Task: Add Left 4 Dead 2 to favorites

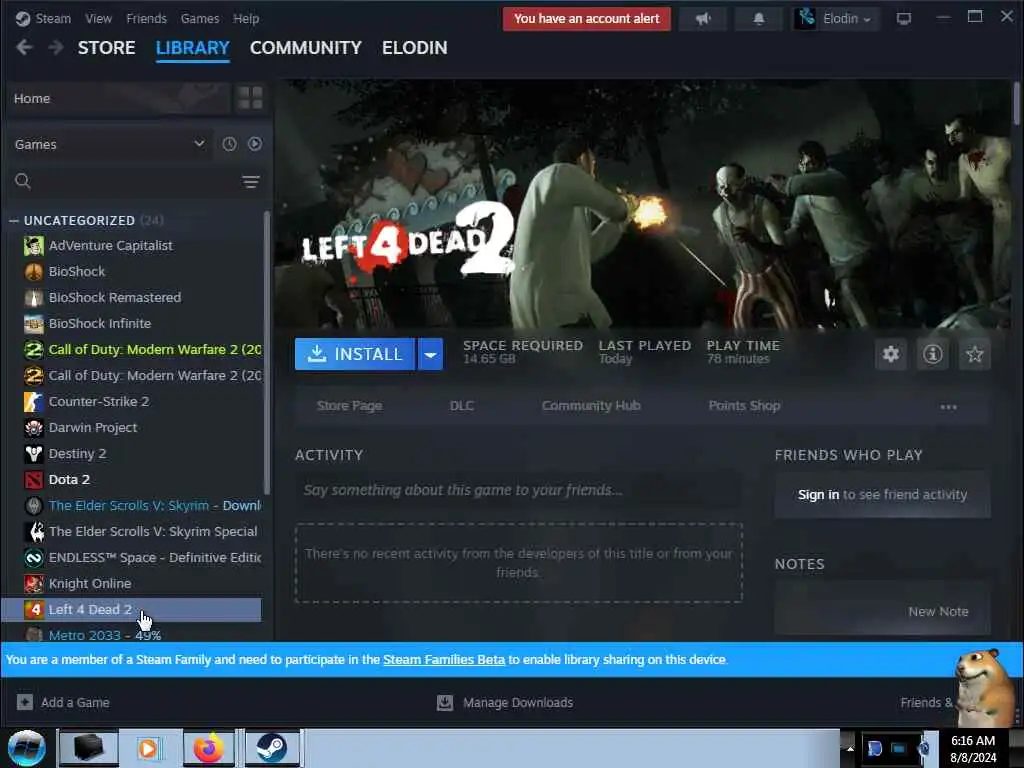Action: (x=974, y=354)
